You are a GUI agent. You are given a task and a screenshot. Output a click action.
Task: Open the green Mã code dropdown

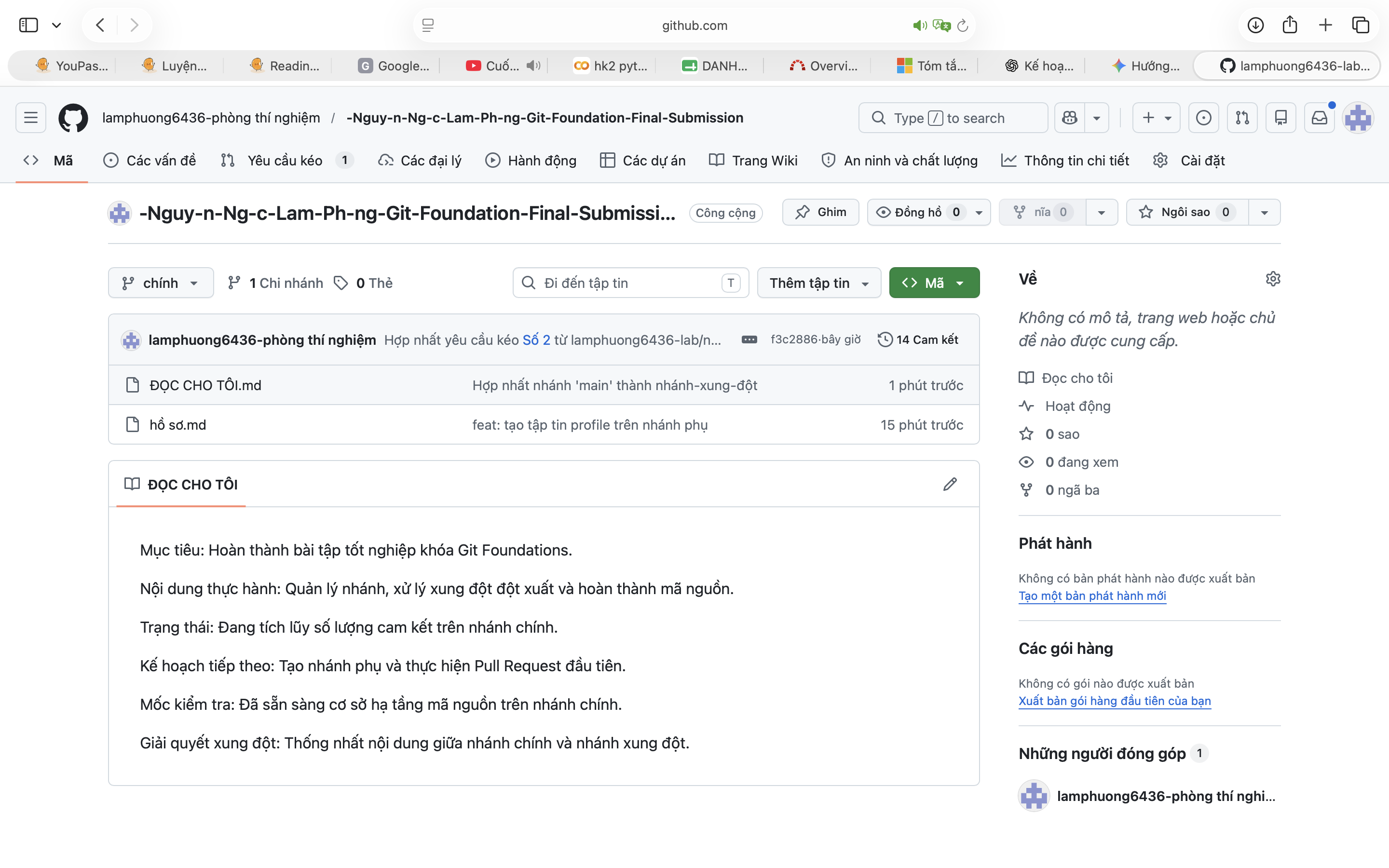[x=934, y=283]
